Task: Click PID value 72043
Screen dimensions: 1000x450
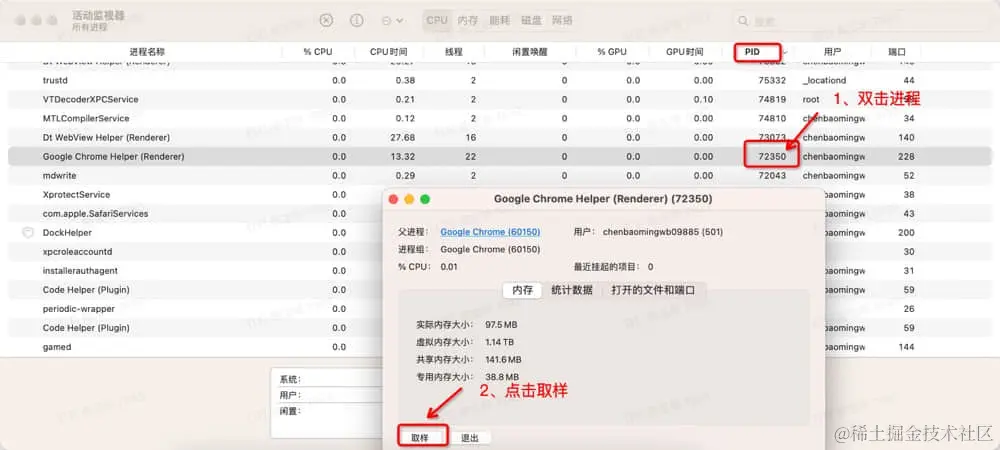Action: 772,175
